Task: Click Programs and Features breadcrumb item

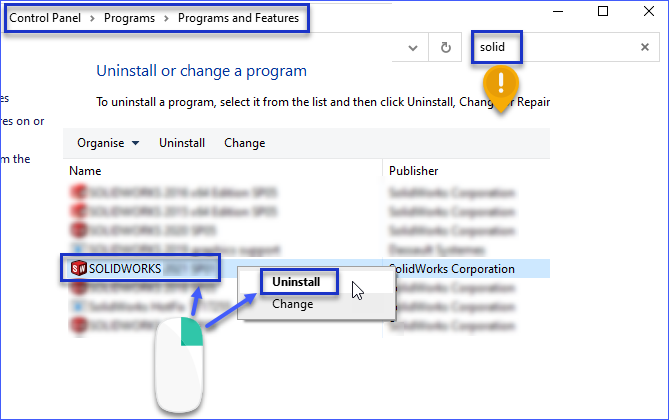Action: pyautogui.click(x=238, y=18)
